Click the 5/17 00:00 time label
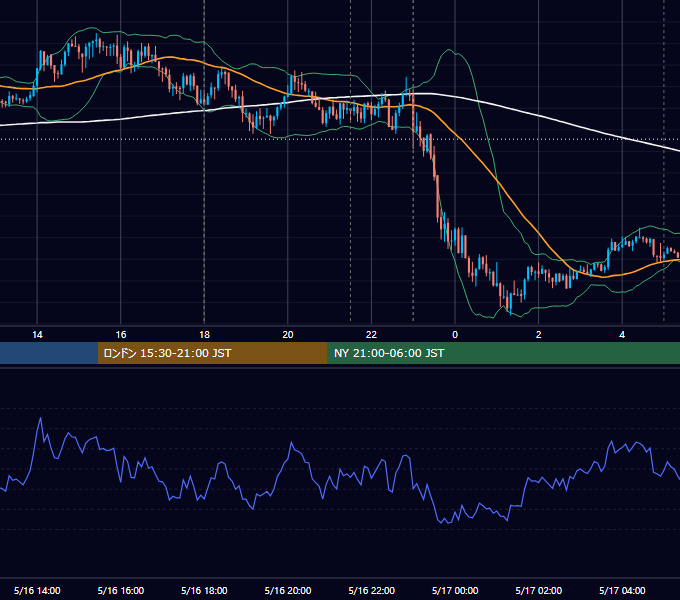The width and height of the screenshot is (680, 600). pyautogui.click(x=455, y=590)
